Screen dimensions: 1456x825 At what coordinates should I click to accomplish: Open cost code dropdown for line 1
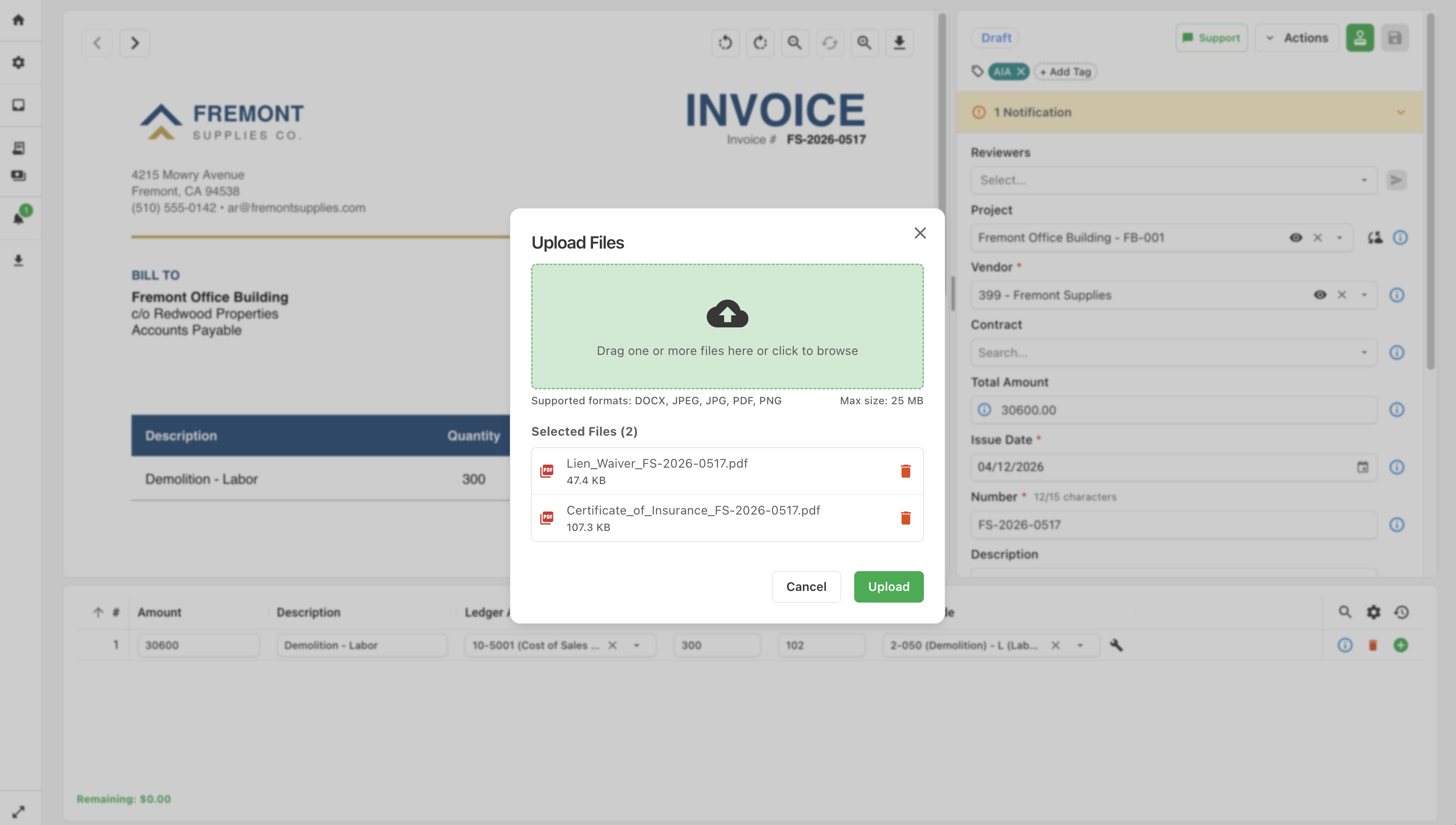[x=1080, y=645]
